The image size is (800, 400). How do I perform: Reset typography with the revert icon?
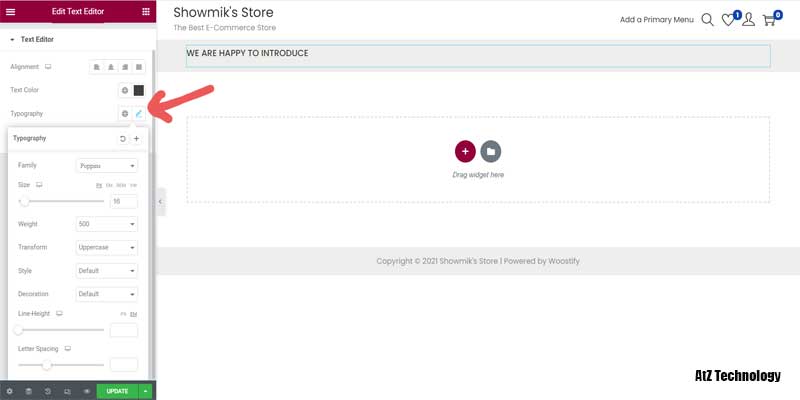pyautogui.click(x=123, y=139)
